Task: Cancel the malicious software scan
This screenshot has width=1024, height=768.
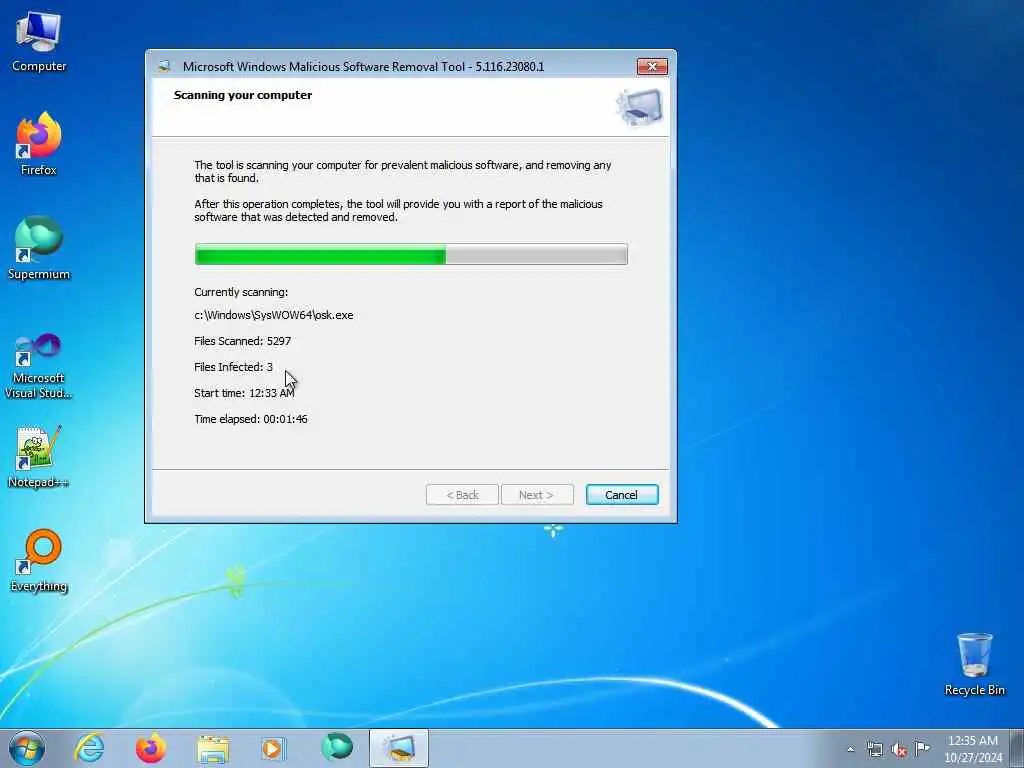Action: tap(622, 495)
